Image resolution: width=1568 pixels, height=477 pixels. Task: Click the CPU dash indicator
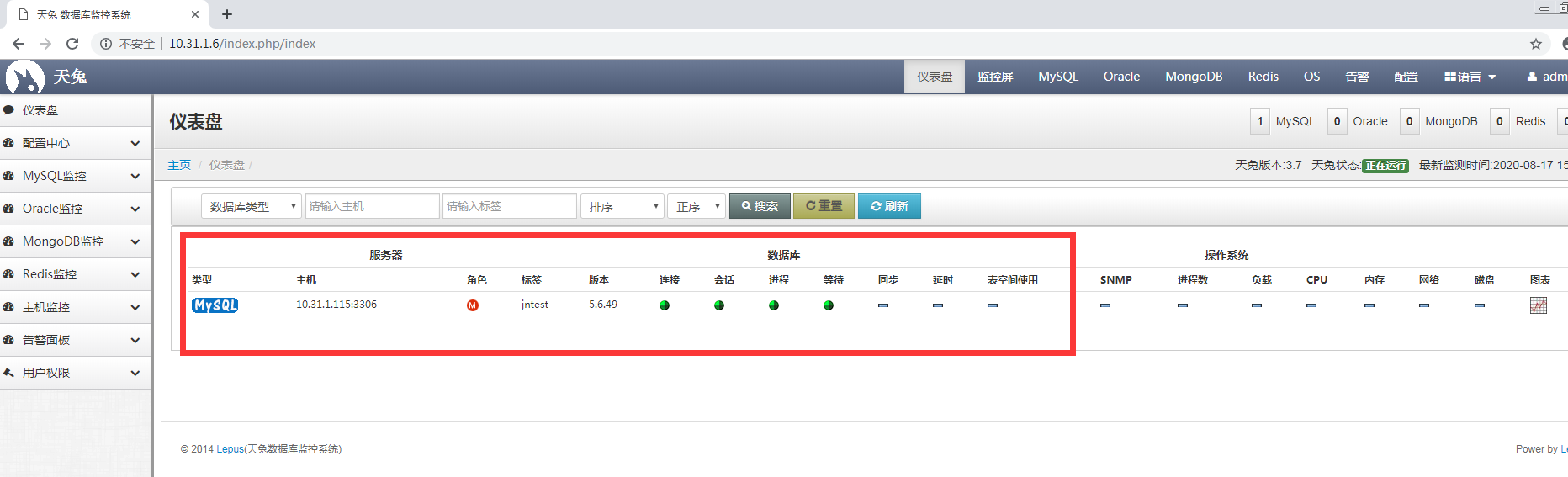pyautogui.click(x=1311, y=305)
